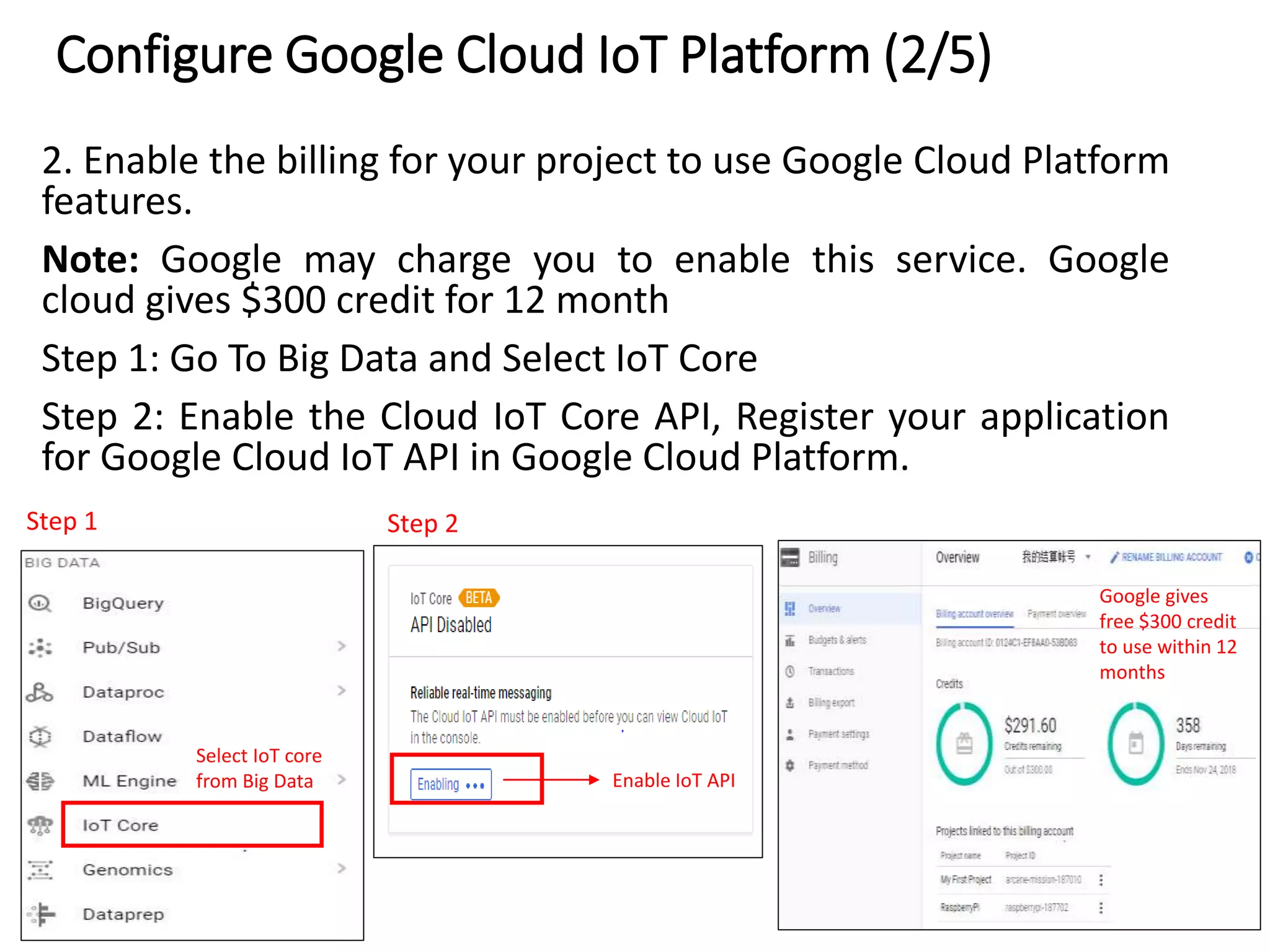Click the Payment settings person icon
This screenshot has width=1270, height=952.
(790, 734)
